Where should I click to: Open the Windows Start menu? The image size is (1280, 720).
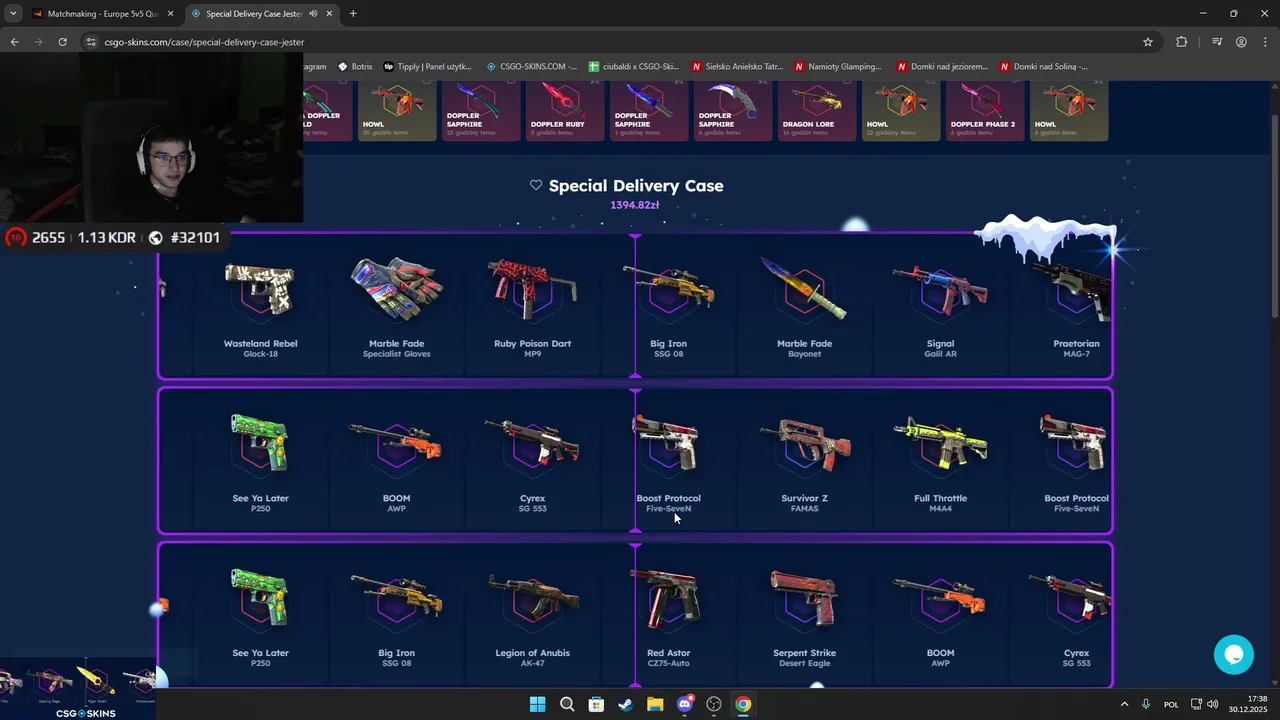coord(537,704)
